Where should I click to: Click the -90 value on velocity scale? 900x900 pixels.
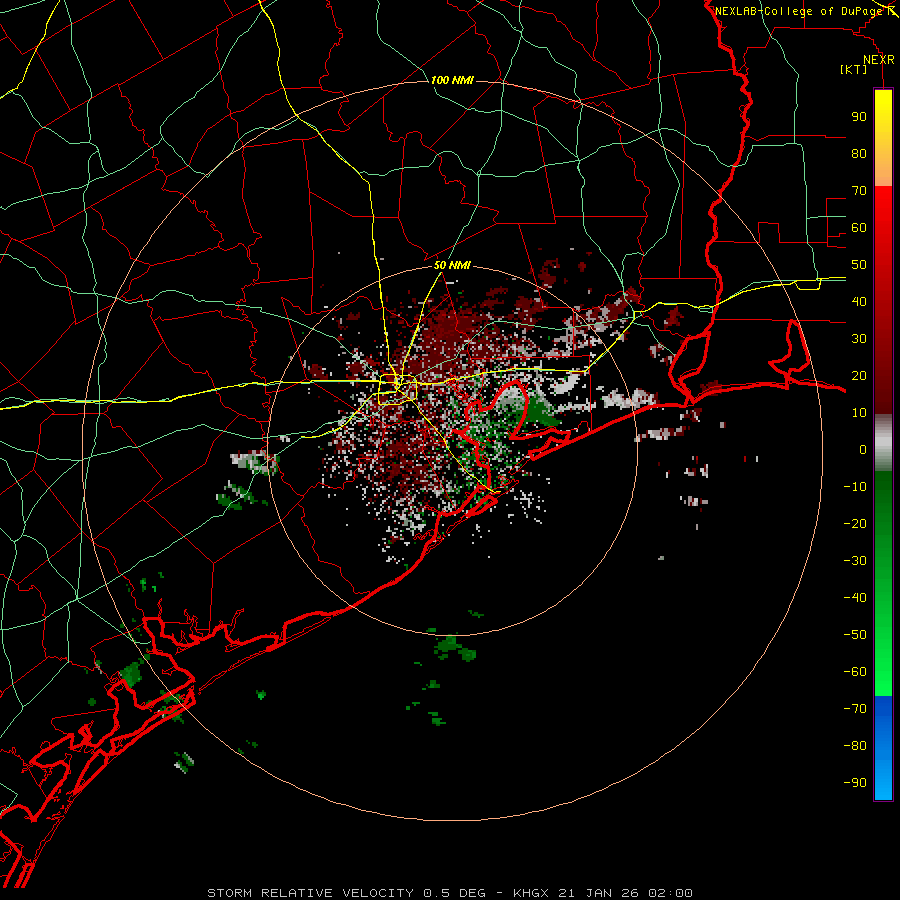(x=855, y=783)
